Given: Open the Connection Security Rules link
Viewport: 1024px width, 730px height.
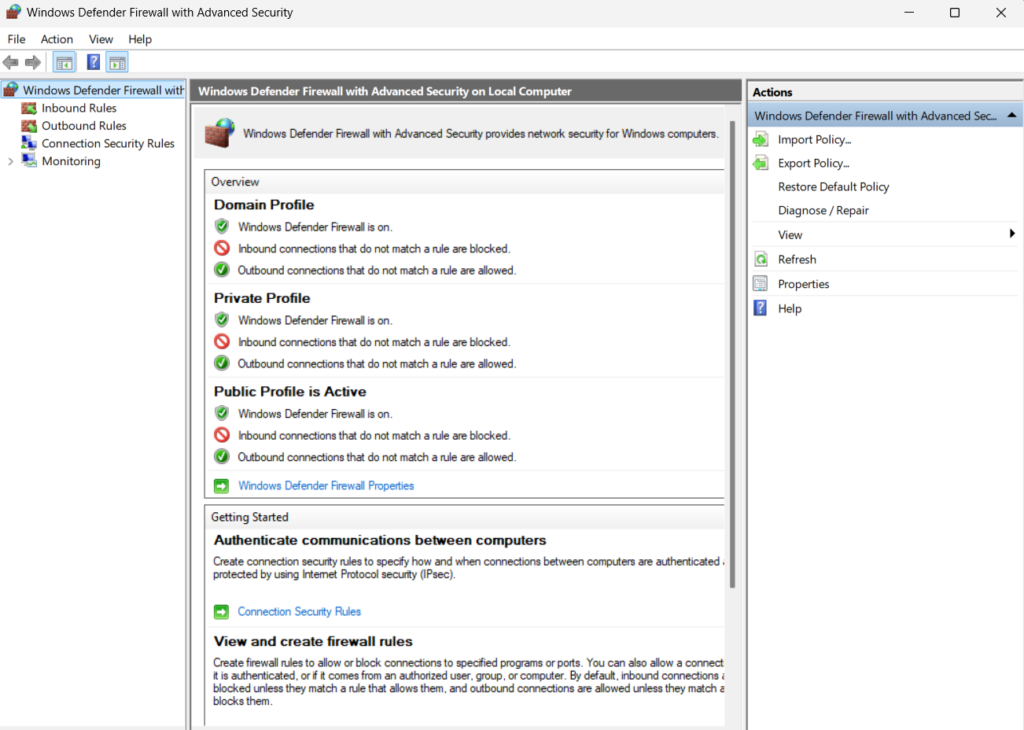Looking at the screenshot, I should tap(299, 612).
